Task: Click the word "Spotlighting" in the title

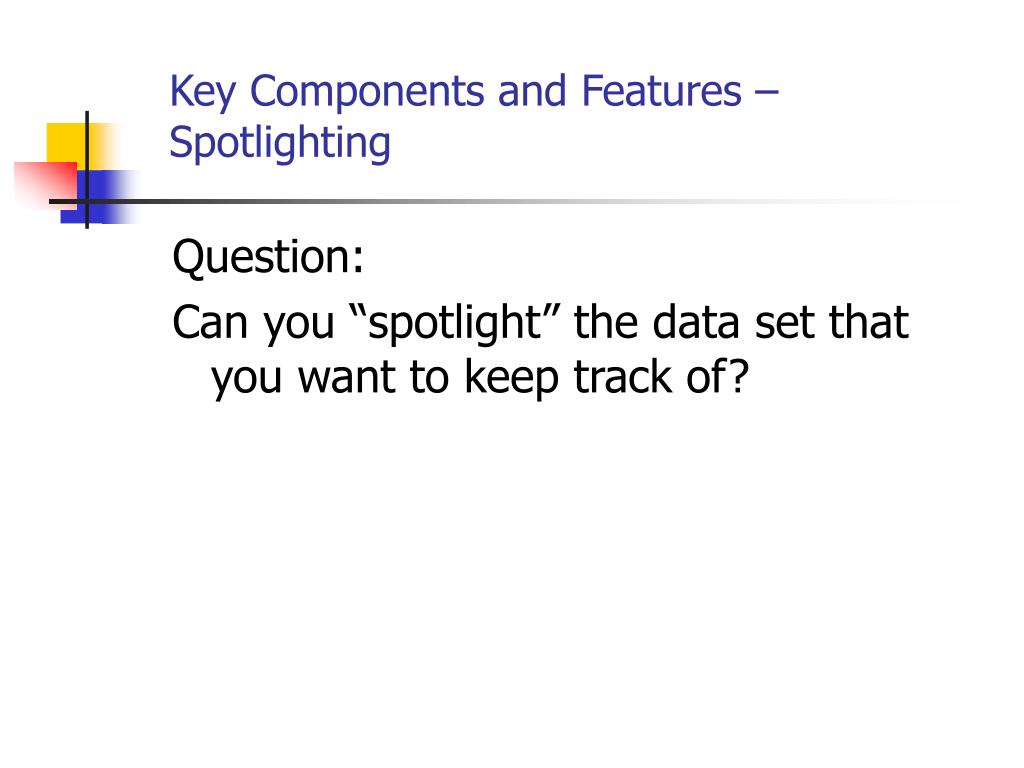Action: click(280, 143)
